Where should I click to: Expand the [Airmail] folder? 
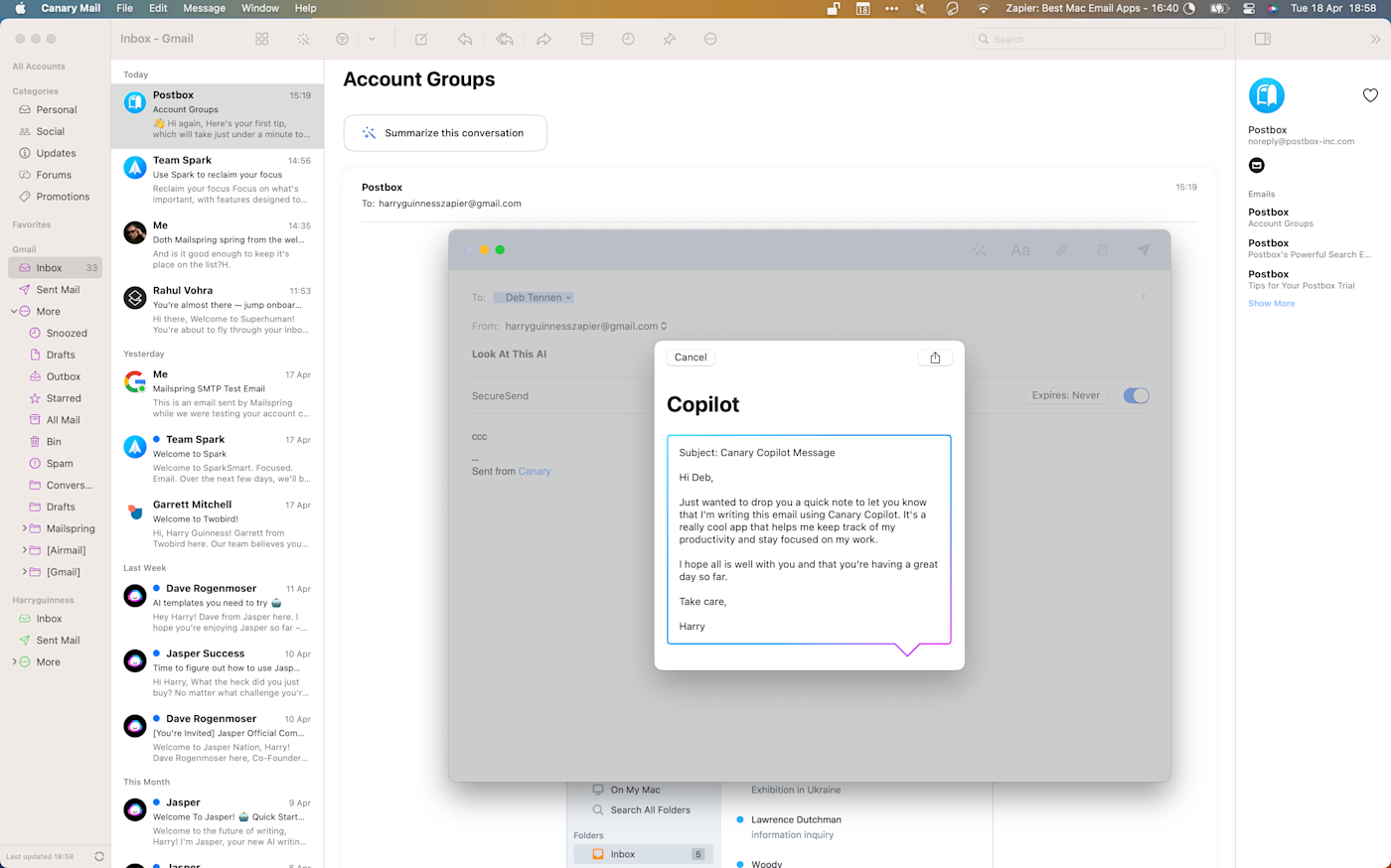pyautogui.click(x=24, y=550)
